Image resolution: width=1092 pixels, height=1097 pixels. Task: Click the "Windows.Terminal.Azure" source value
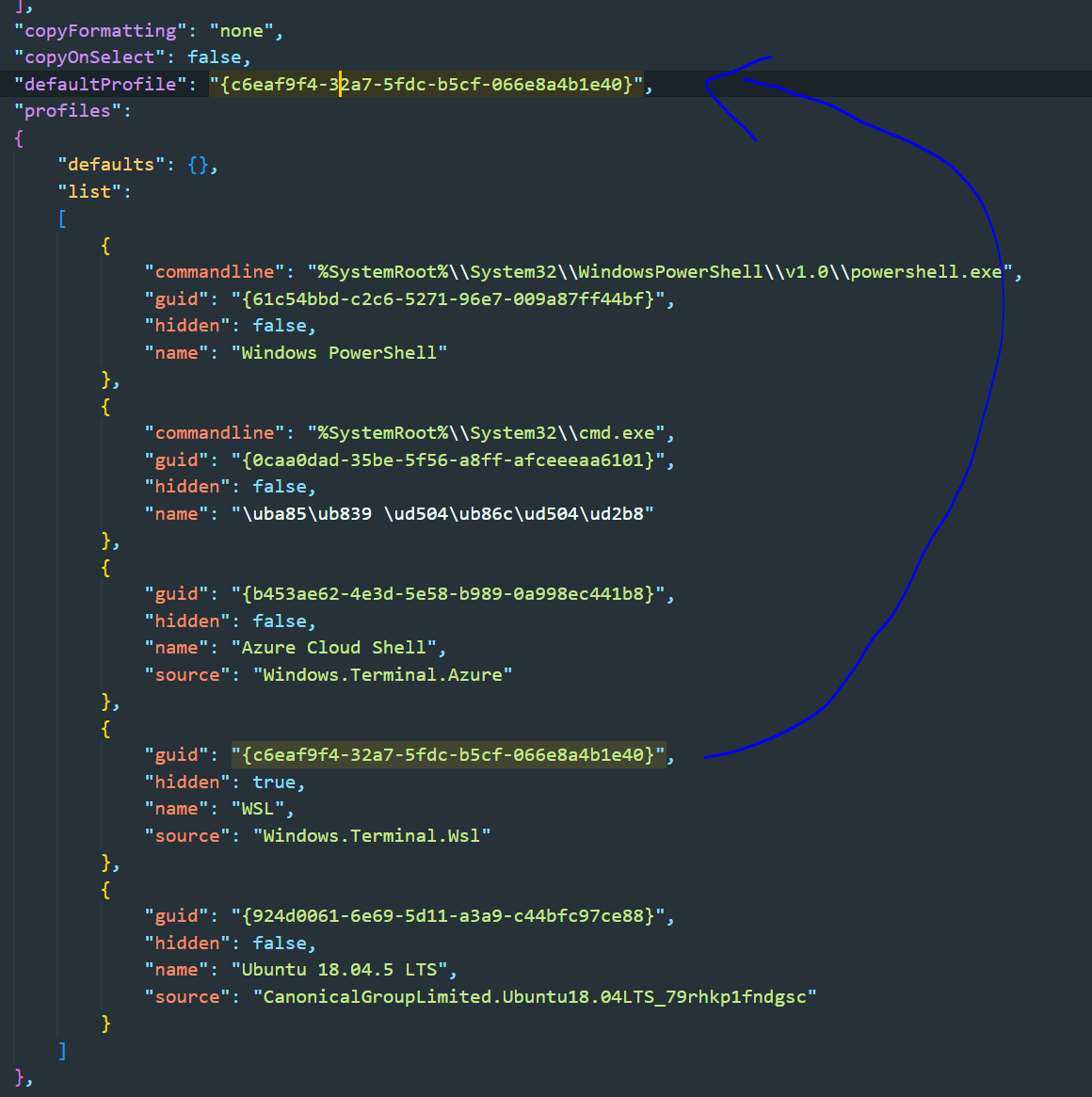pyautogui.click(x=382, y=674)
